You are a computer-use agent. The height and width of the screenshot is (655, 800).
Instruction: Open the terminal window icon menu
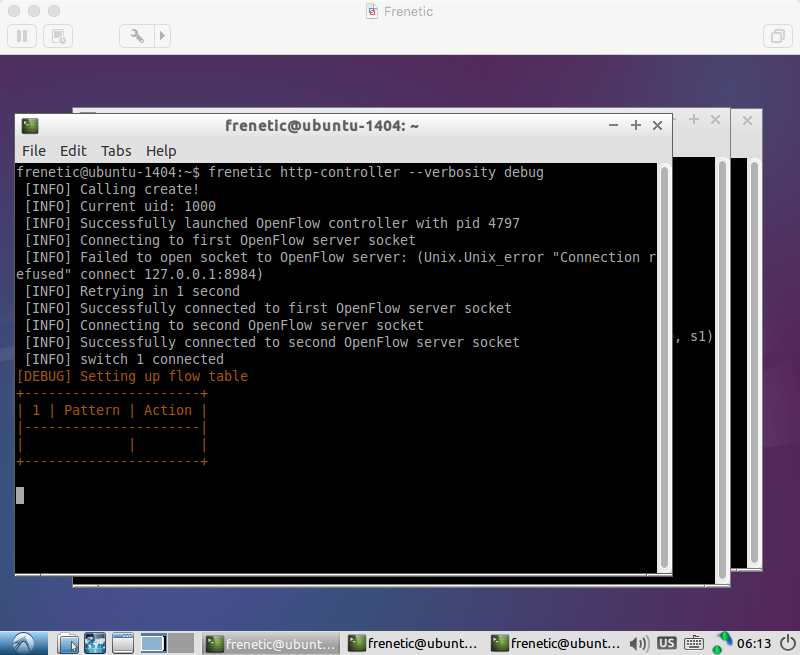30,125
